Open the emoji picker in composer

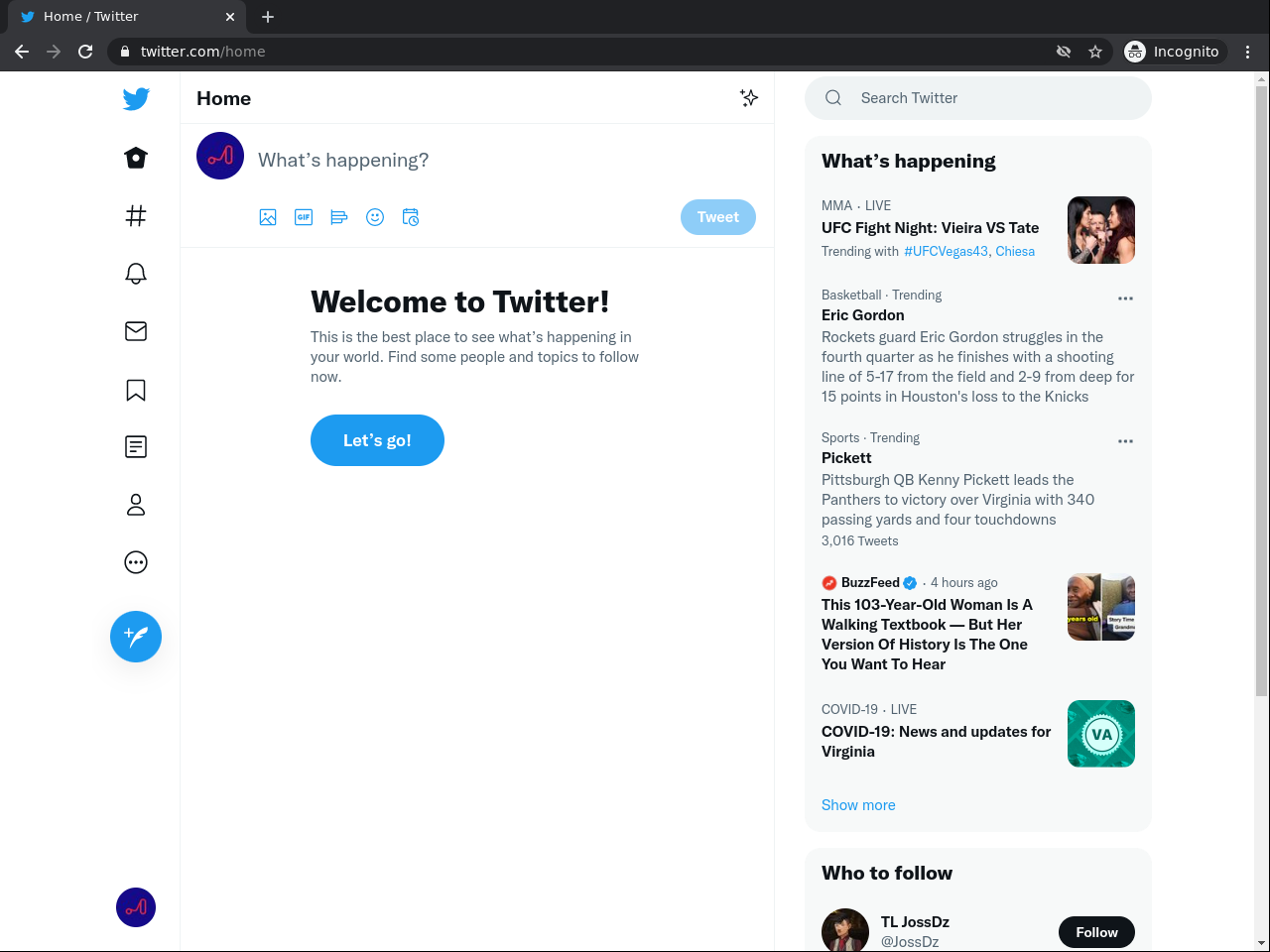click(x=375, y=217)
